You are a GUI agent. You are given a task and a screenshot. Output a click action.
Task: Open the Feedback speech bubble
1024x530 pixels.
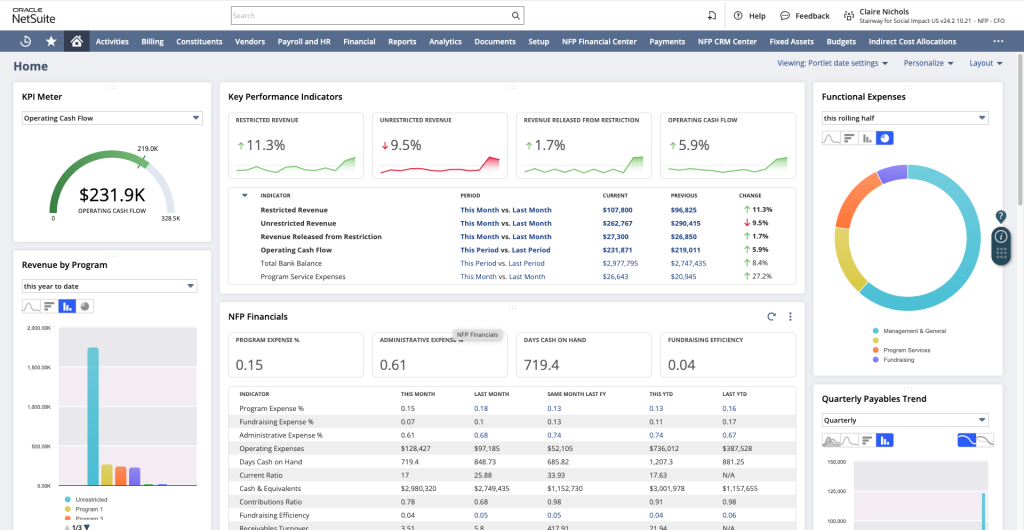[786, 16]
